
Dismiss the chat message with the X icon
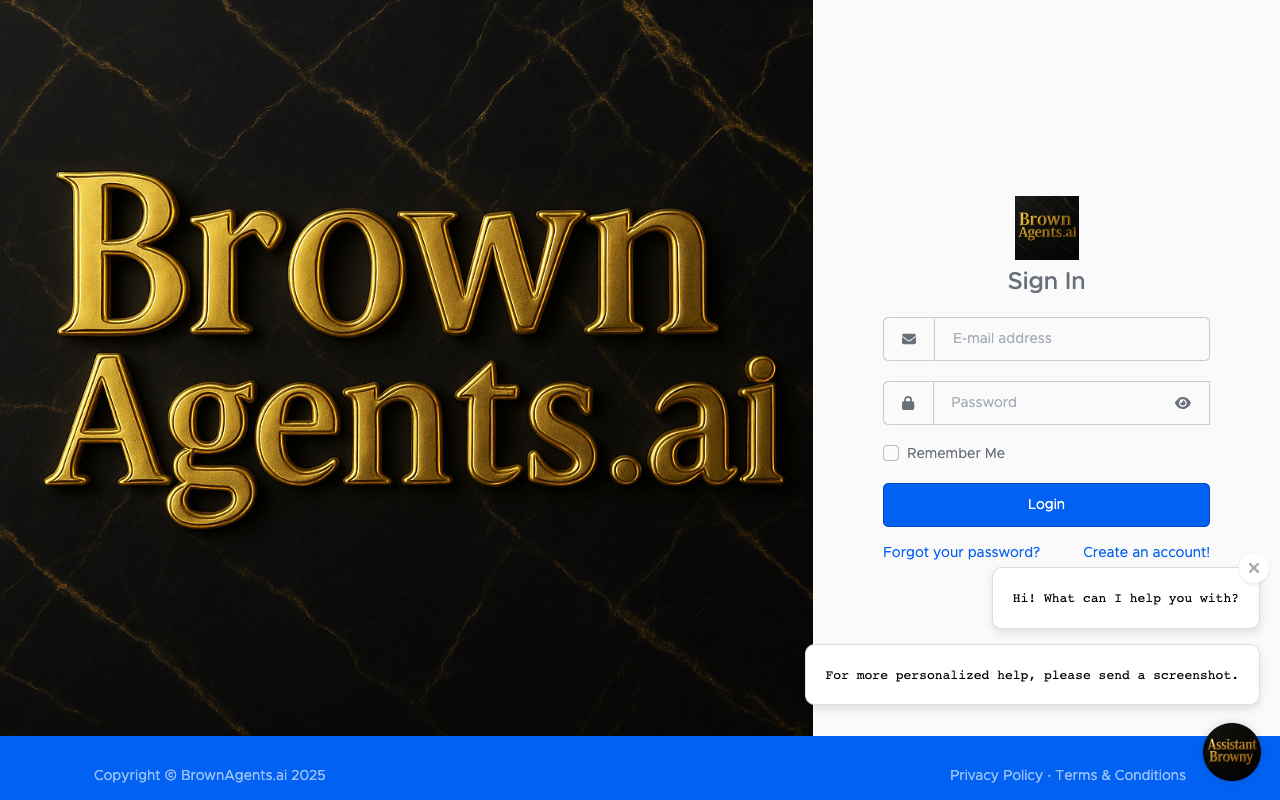(x=1253, y=567)
